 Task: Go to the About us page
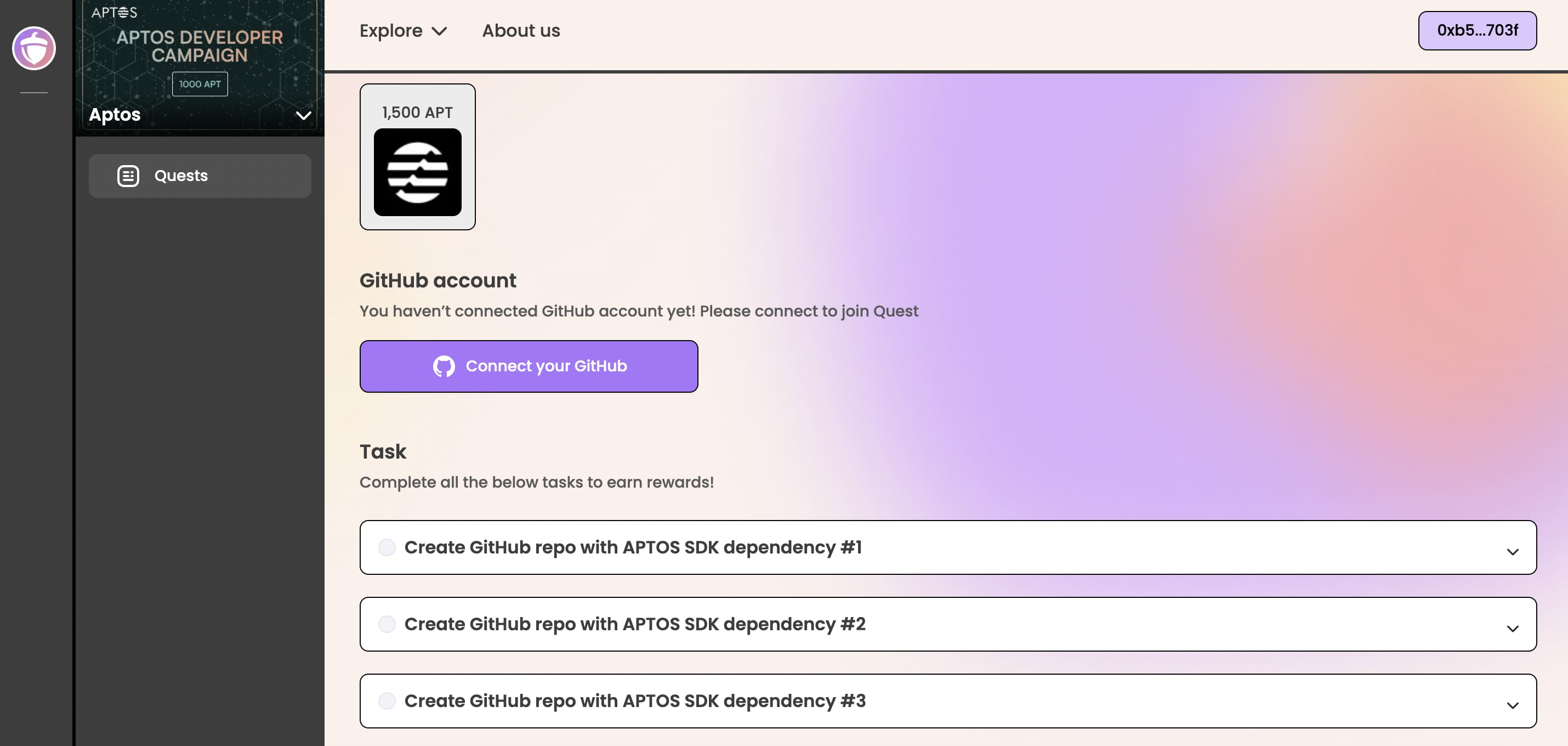click(x=520, y=31)
